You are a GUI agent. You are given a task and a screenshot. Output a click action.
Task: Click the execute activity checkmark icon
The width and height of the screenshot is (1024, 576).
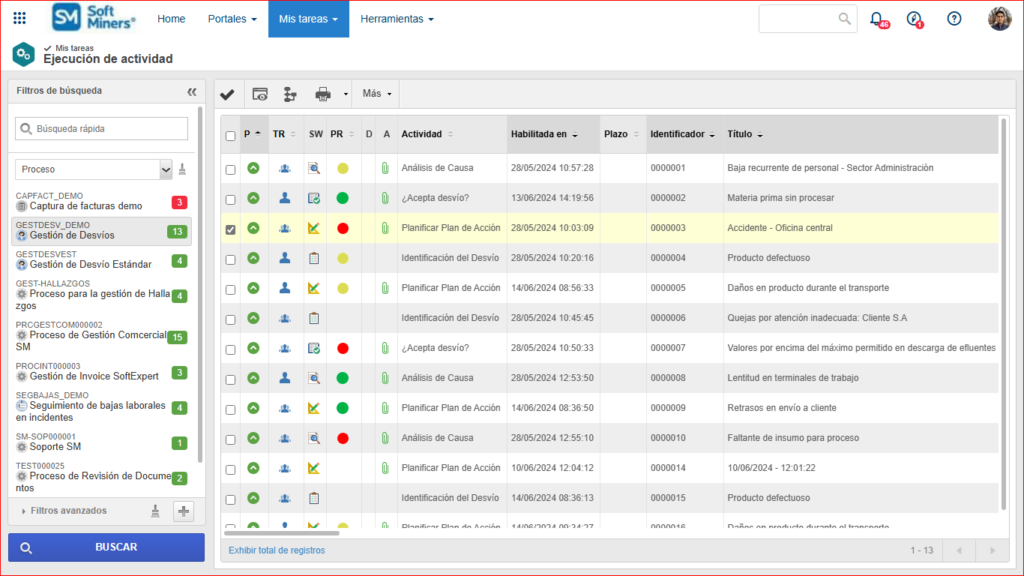(227, 94)
